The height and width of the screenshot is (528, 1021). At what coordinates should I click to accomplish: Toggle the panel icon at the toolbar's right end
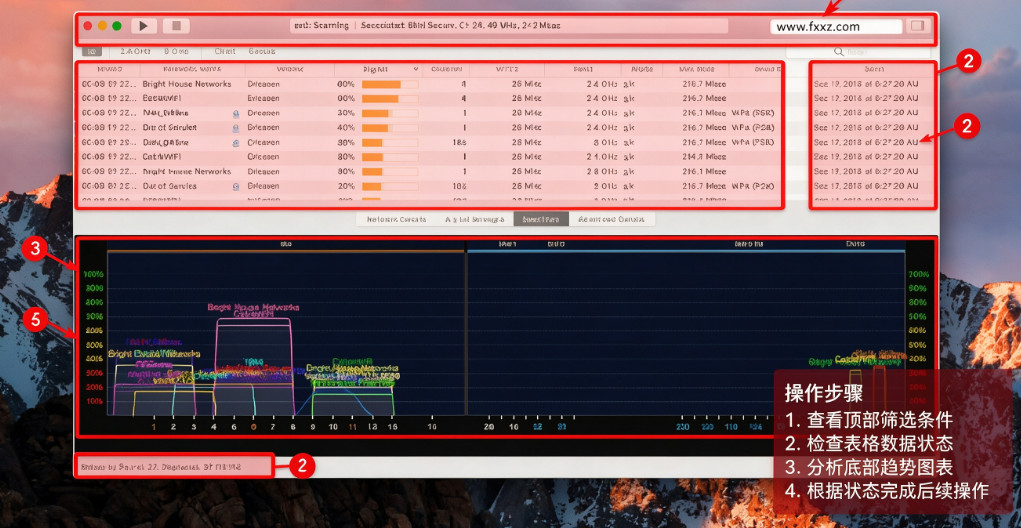point(917,26)
